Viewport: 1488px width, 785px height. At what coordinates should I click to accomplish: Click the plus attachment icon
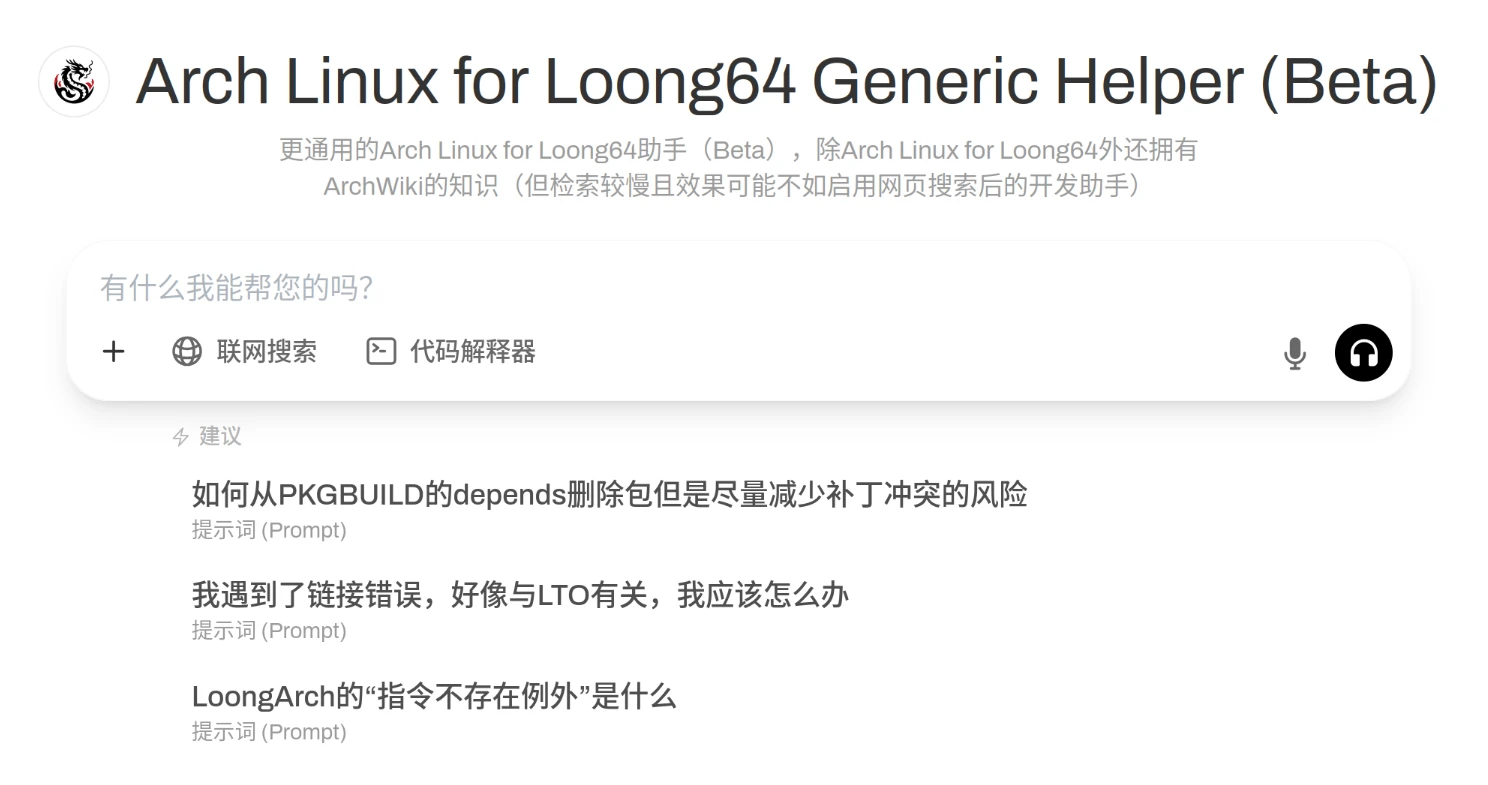click(x=114, y=351)
